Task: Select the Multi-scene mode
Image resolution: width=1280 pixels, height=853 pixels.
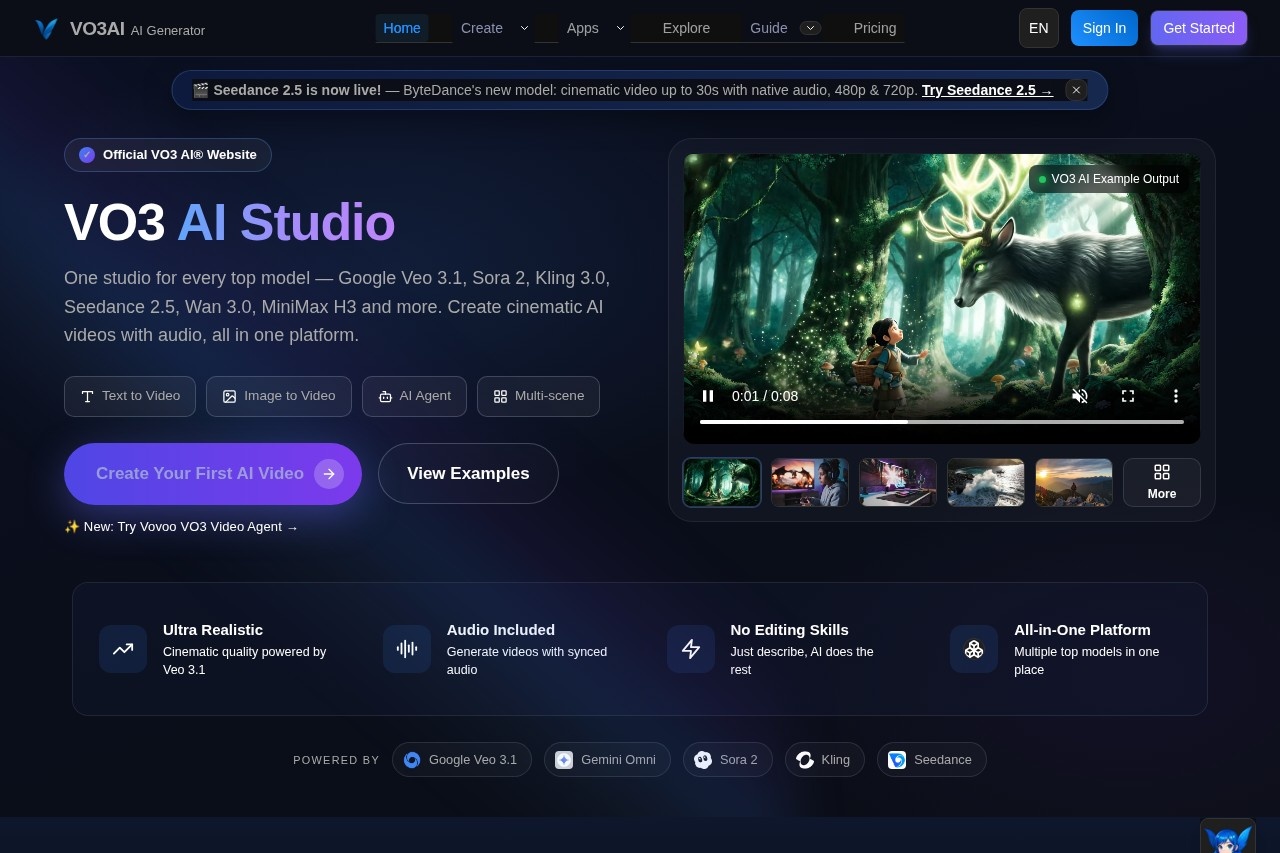Action: [x=538, y=396]
